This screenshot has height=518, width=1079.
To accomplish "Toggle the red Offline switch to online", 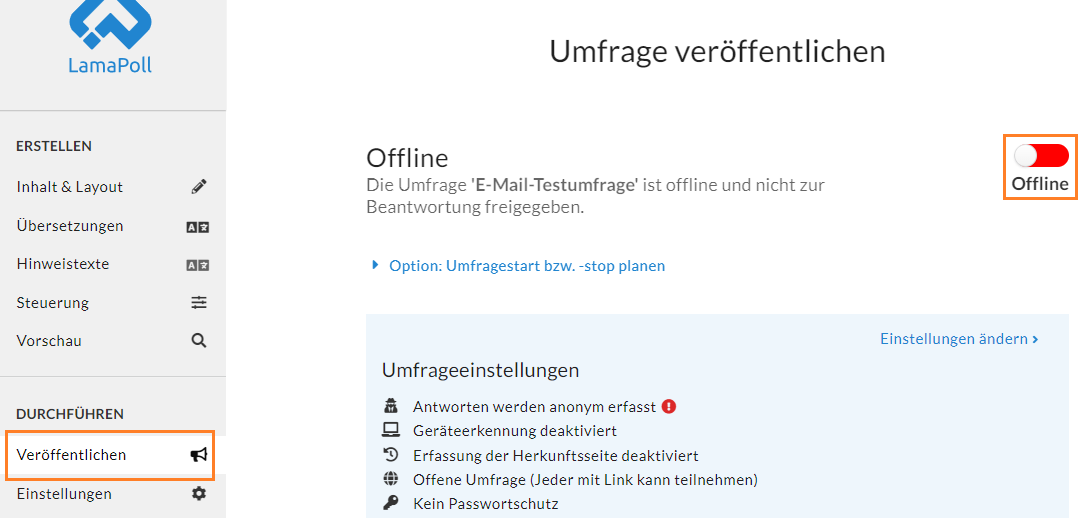I will [x=1041, y=156].
